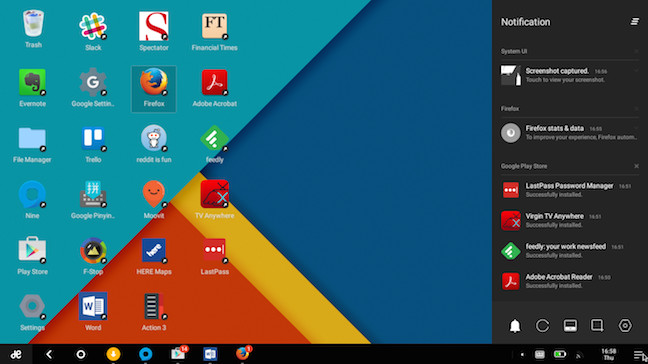Open the Spectator app shortcut
648x364 pixels.
click(154, 26)
